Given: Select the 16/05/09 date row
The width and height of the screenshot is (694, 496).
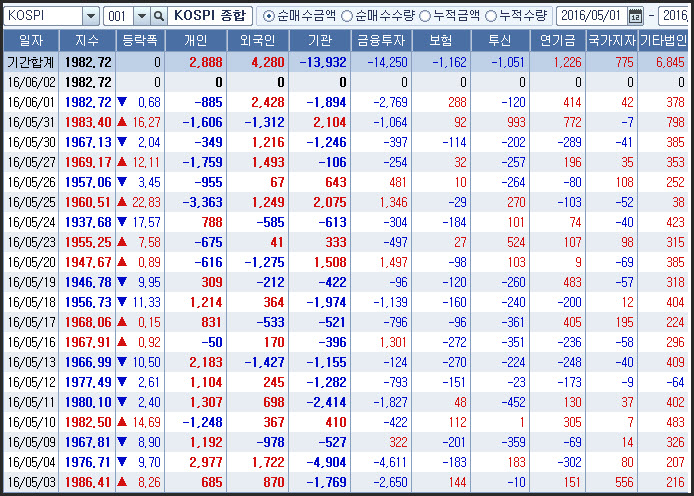Looking at the screenshot, I should click(346, 442).
